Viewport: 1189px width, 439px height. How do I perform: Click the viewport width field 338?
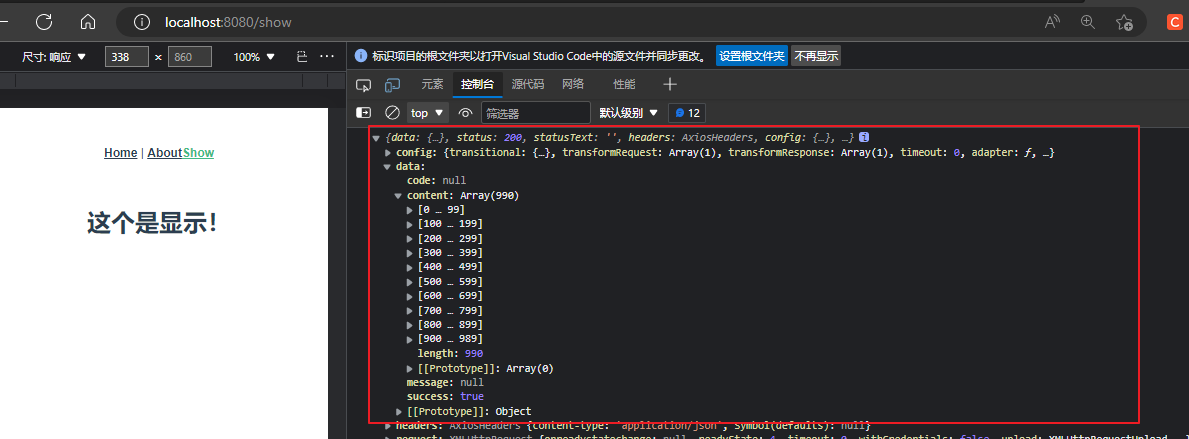[127, 57]
